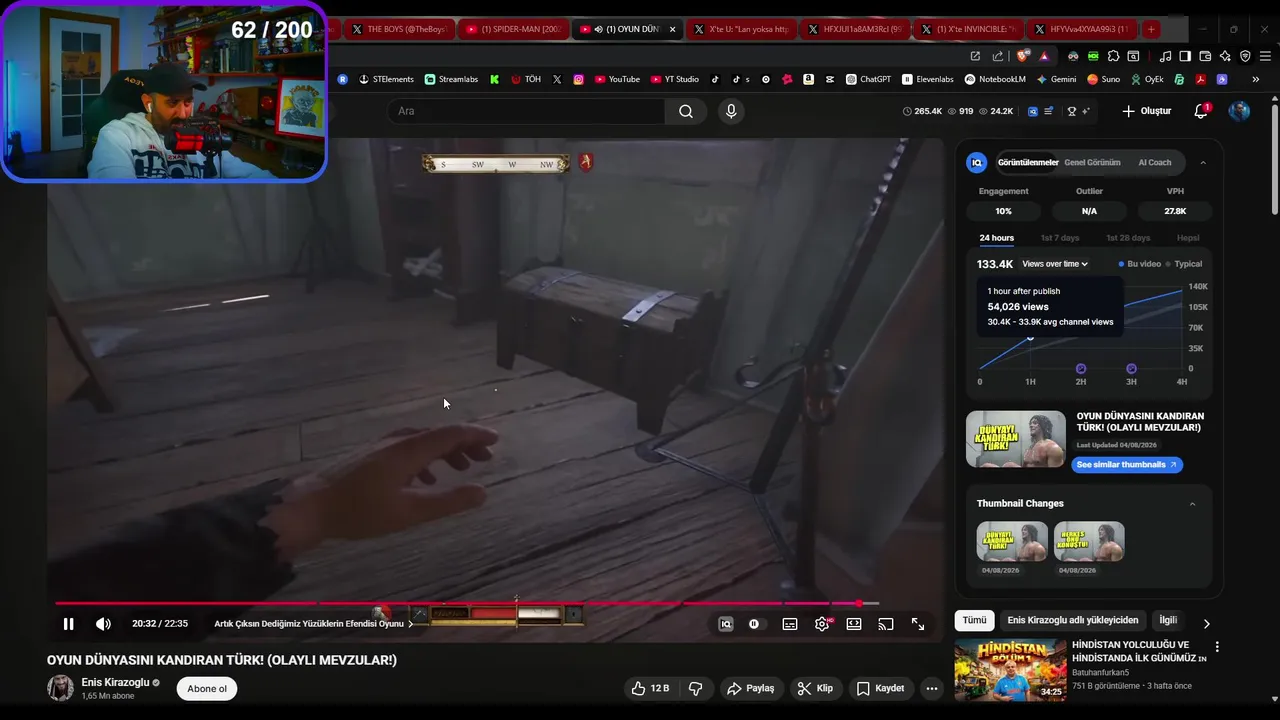Open the account avatar menu
The width and height of the screenshot is (1280, 720).
(1239, 111)
